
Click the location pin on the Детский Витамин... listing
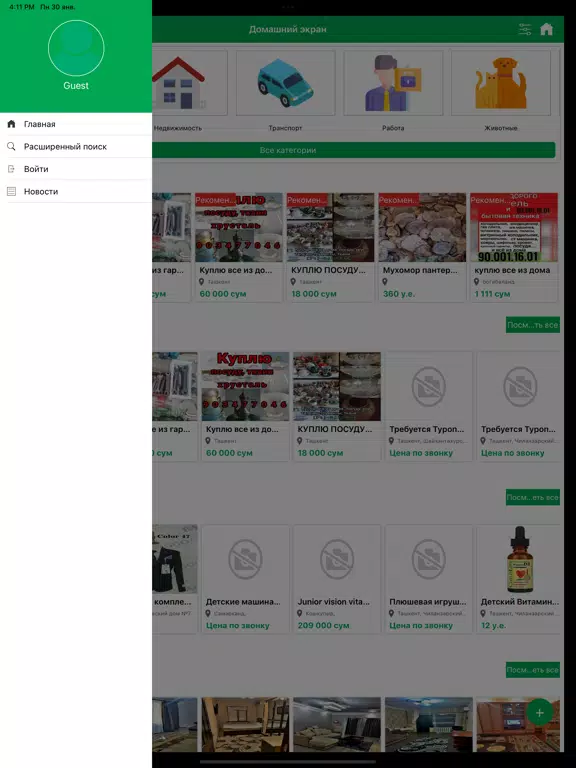[483, 613]
